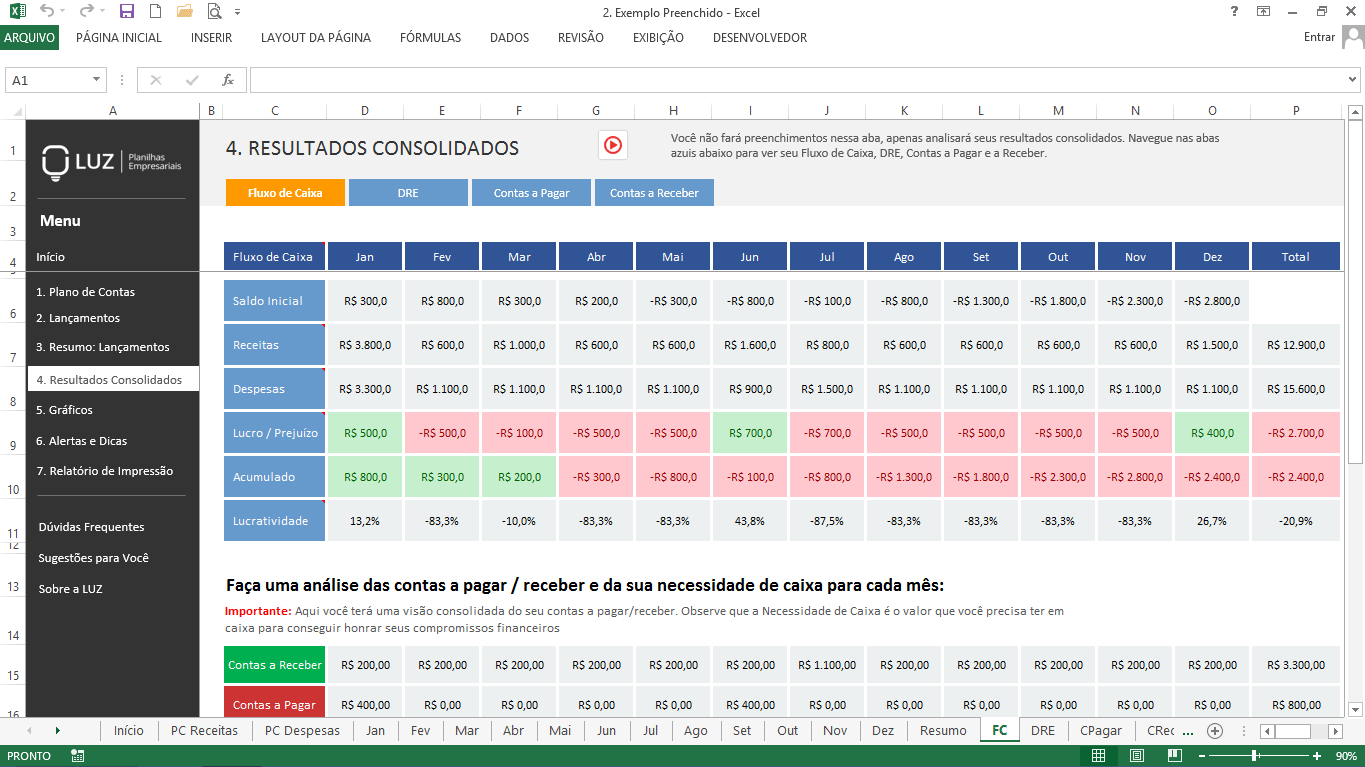Toggle Page Layout view in the status bar

[1136, 756]
